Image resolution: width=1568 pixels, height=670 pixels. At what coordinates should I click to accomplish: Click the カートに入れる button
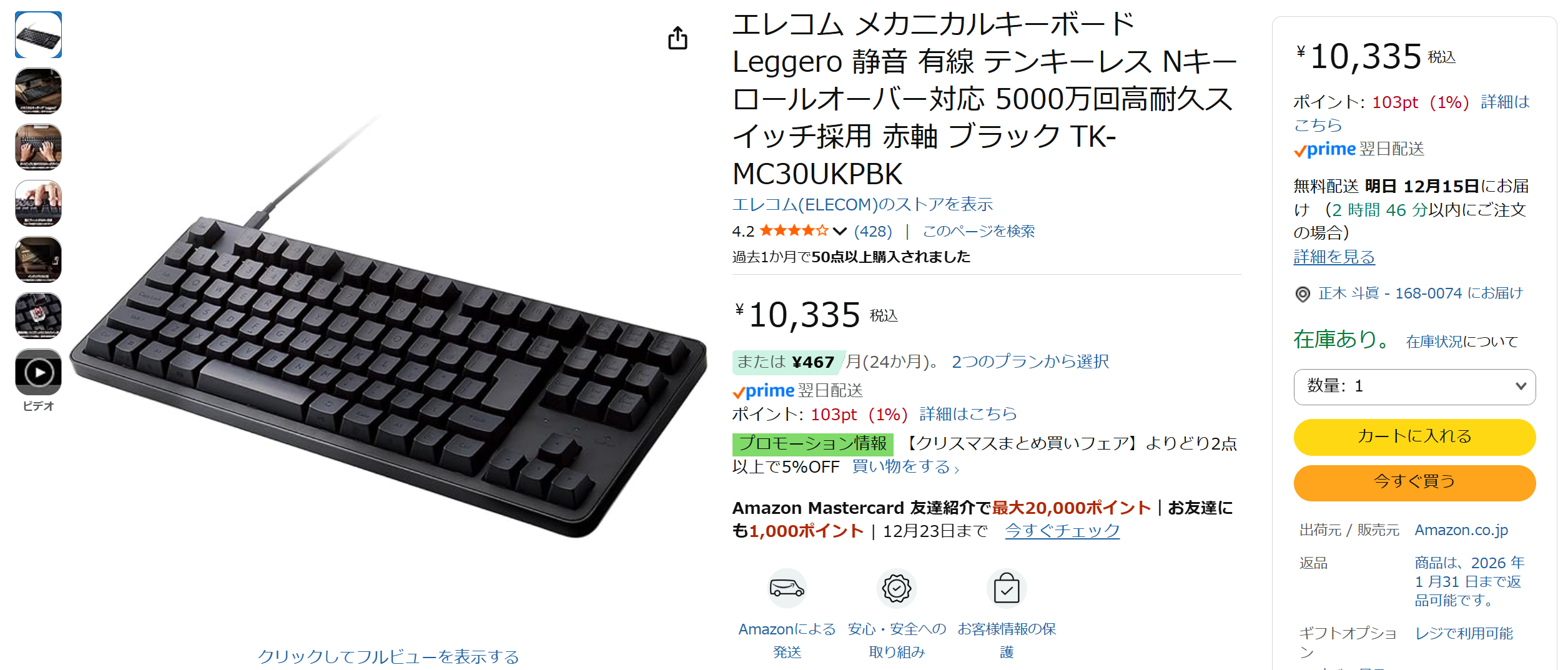(x=1414, y=436)
